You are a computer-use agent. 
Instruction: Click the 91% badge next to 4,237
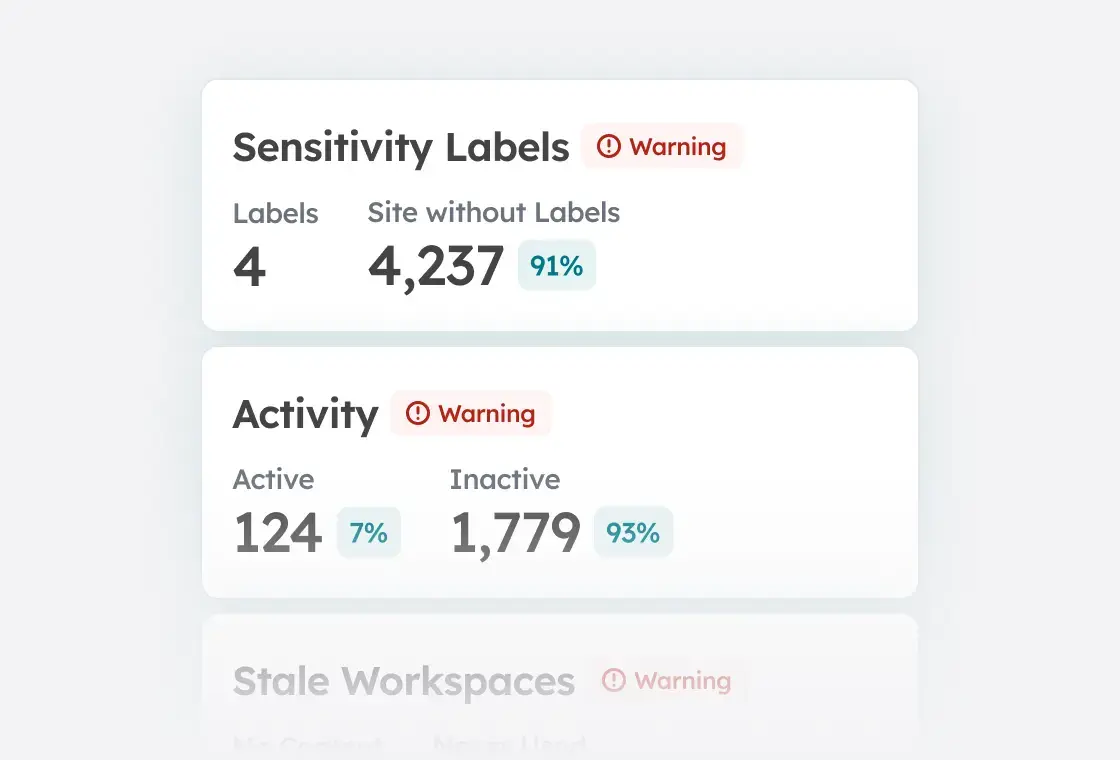(x=557, y=265)
